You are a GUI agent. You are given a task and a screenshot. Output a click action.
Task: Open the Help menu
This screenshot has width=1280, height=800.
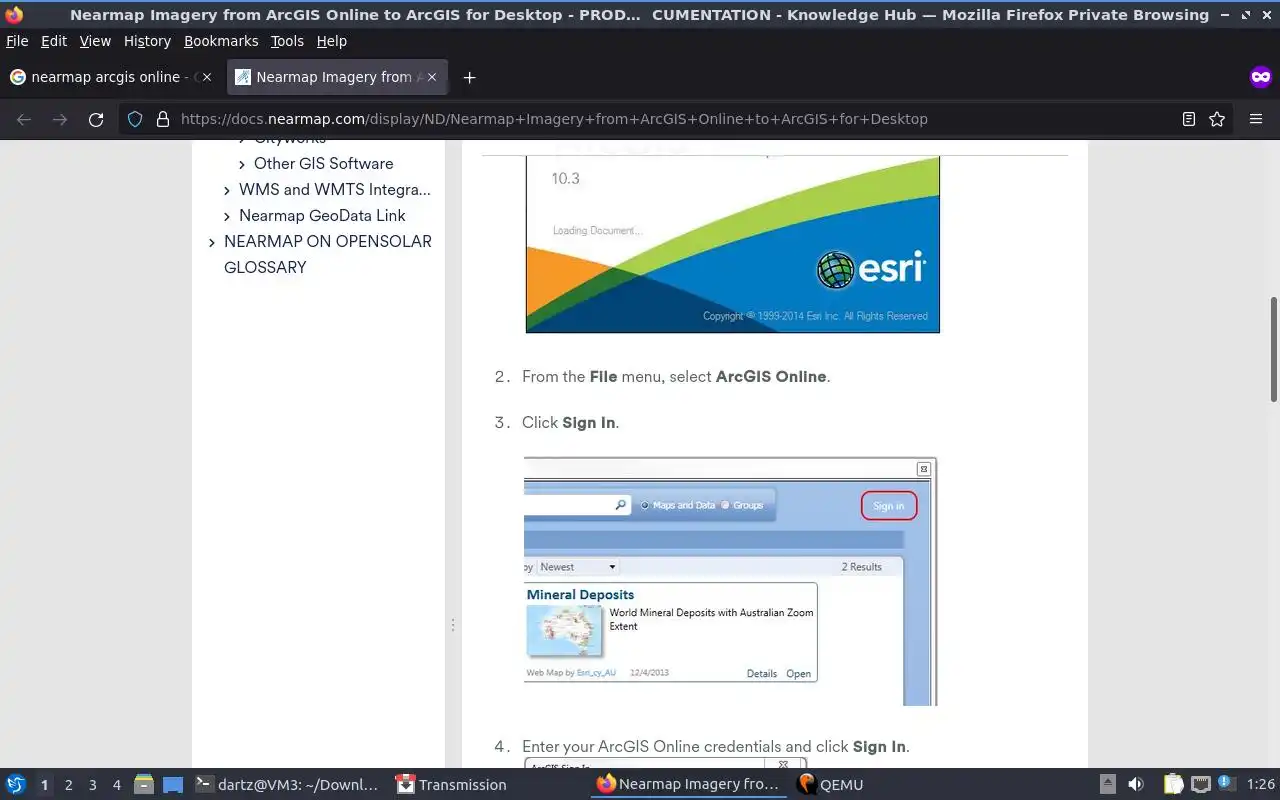pyautogui.click(x=331, y=41)
